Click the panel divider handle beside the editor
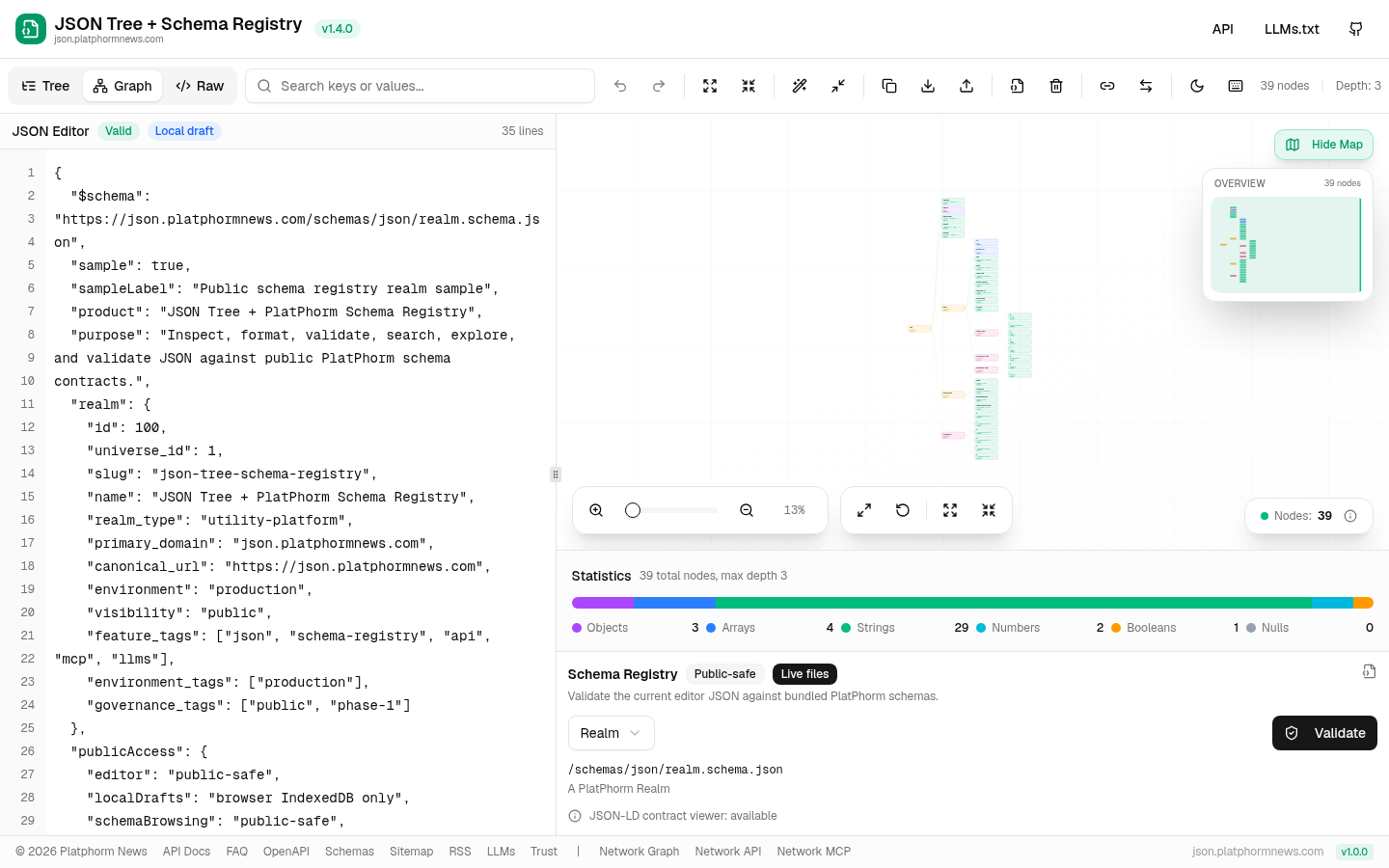This screenshot has width=1389, height=868. (x=556, y=475)
